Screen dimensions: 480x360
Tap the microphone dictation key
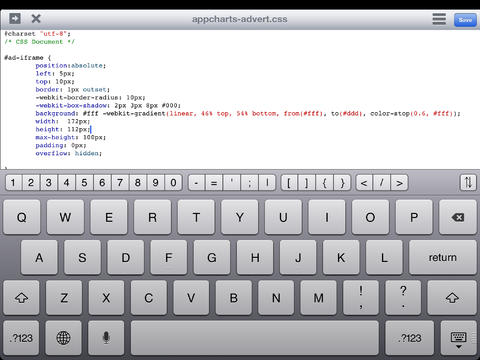pyautogui.click(x=106, y=338)
